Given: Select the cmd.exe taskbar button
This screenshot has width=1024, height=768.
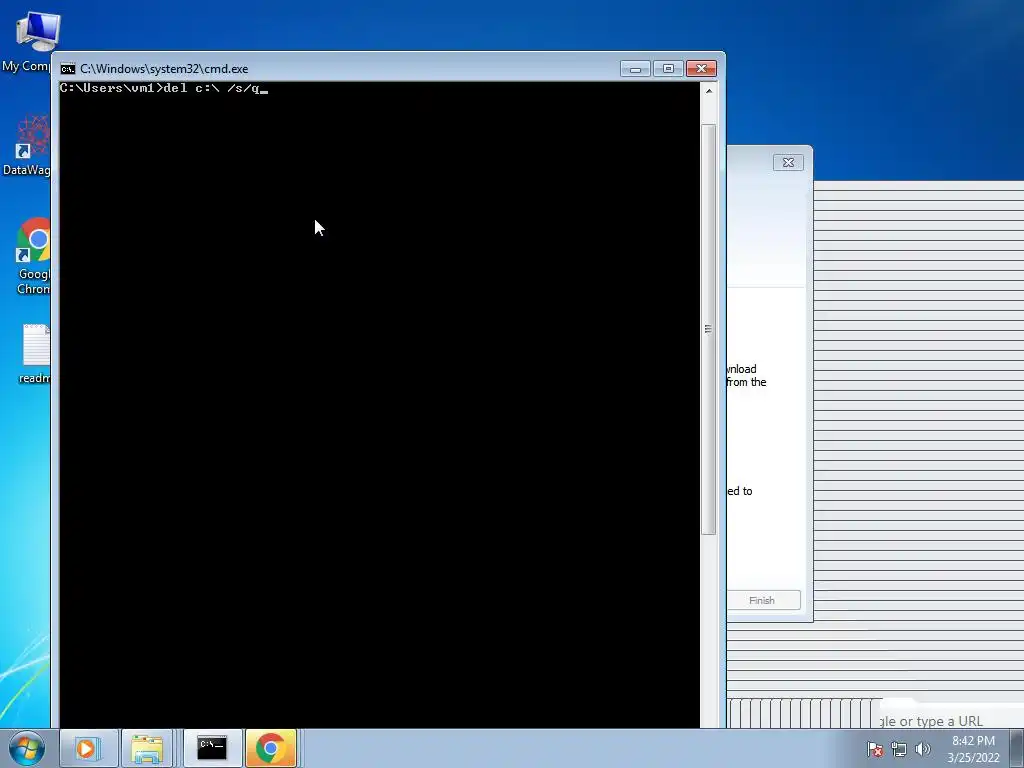Looking at the screenshot, I should click(212, 748).
